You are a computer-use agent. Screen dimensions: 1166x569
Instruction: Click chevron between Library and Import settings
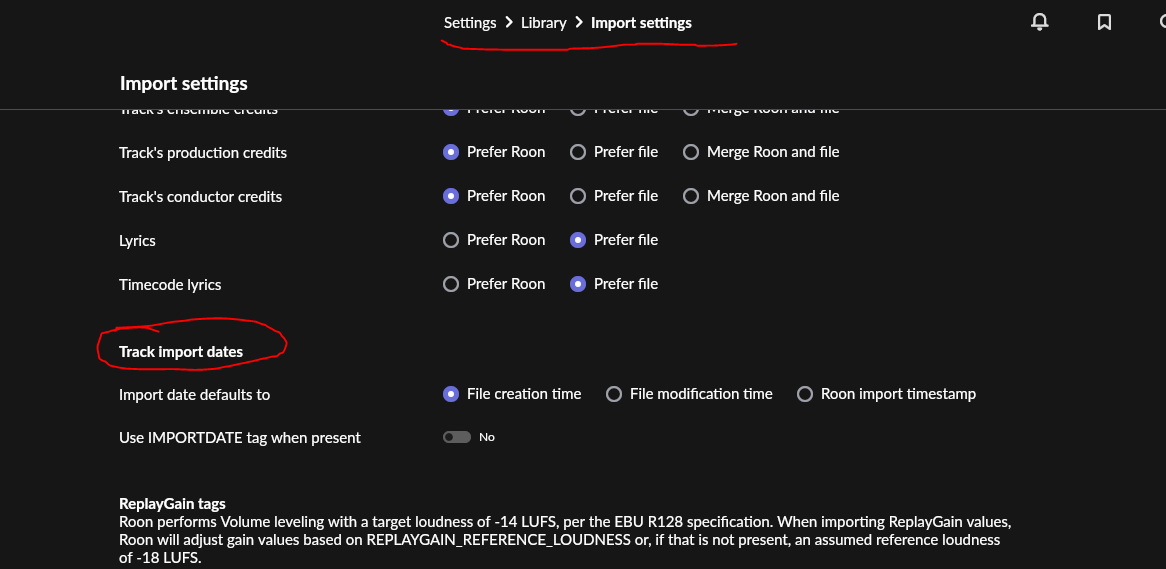point(579,22)
